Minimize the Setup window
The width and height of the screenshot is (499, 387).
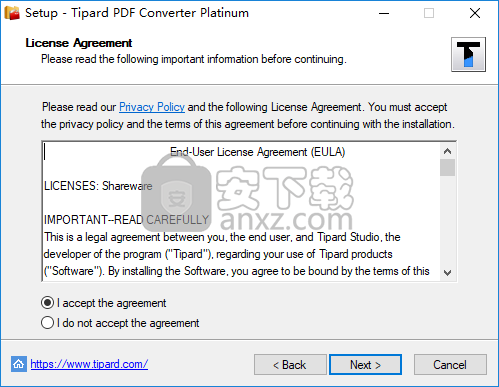coord(384,13)
